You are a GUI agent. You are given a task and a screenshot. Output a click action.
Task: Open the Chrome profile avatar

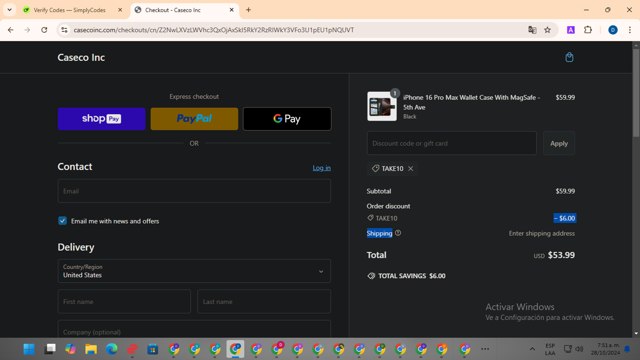click(613, 30)
